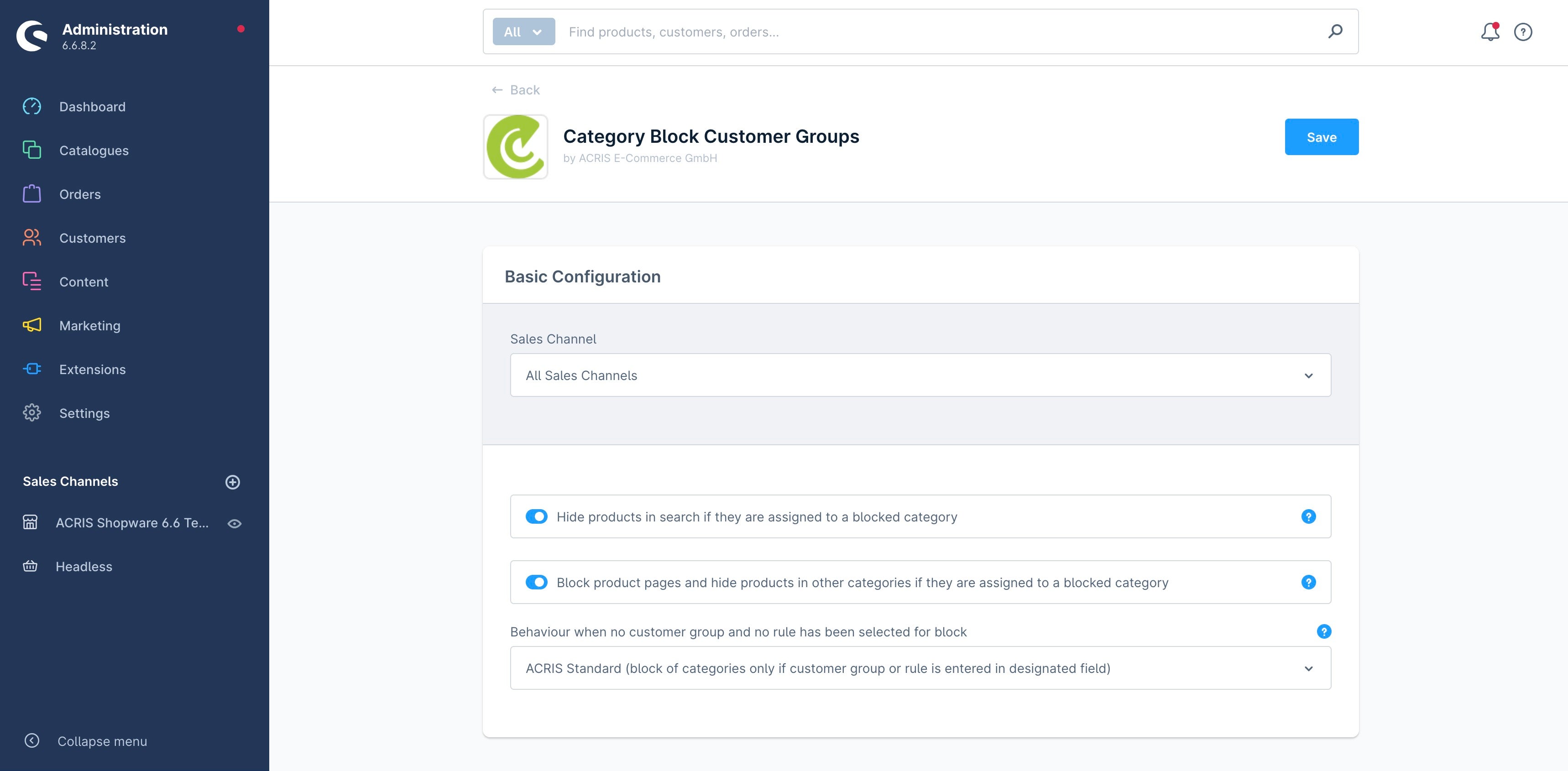Save the plugin configuration
The width and height of the screenshot is (1568, 771).
click(1322, 137)
